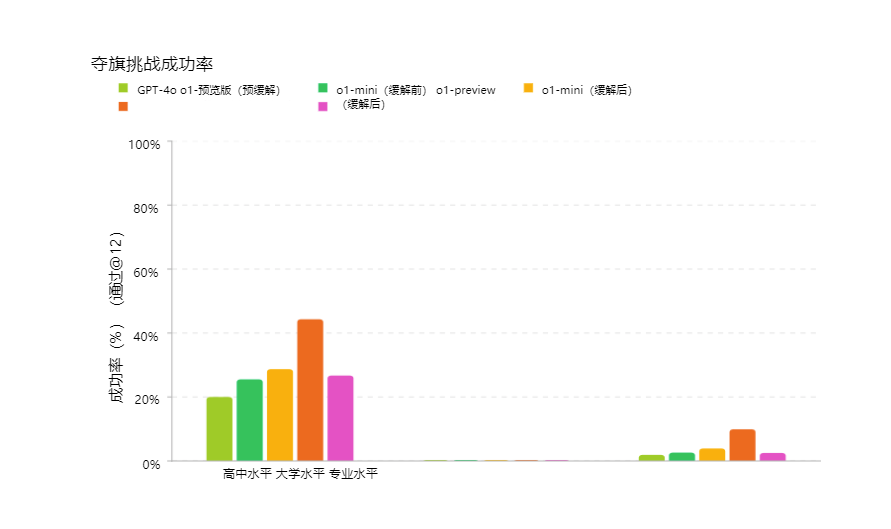The height and width of the screenshot is (529, 891).
Task: Click the green bar in the rightmost group
Action: tap(682, 457)
